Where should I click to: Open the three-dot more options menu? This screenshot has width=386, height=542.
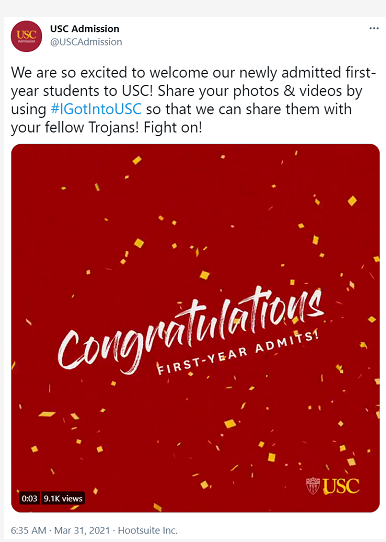coord(374,28)
